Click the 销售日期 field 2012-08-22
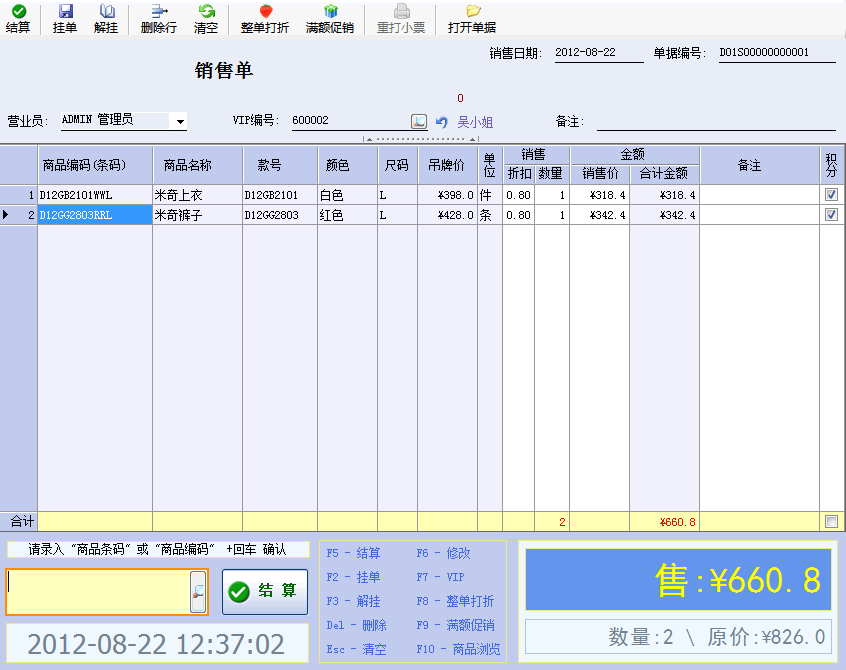The width and height of the screenshot is (846, 670). [x=599, y=53]
